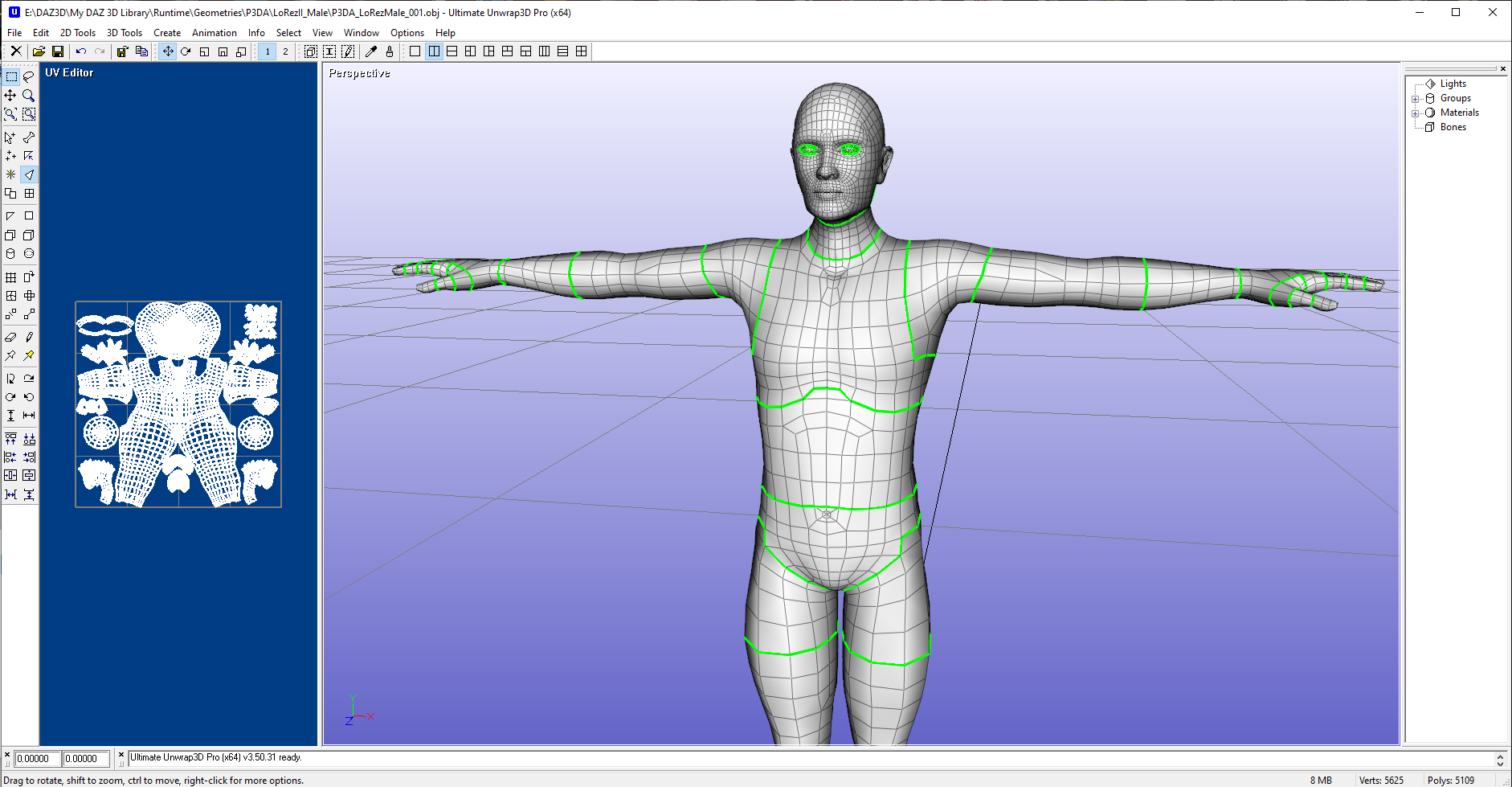Click the grid icon in the left toolbox
Viewport: 1512px width, 787px height.
[10, 277]
